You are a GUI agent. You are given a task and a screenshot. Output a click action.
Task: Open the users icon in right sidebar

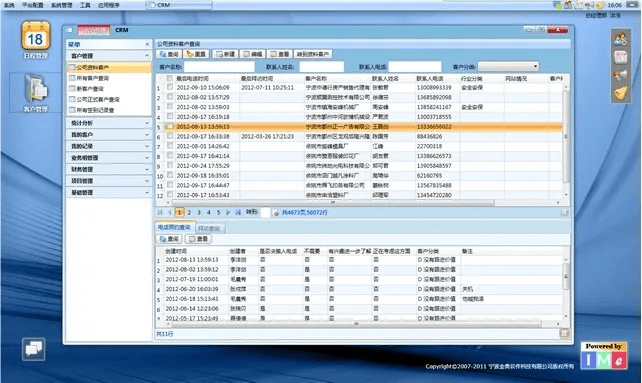pyautogui.click(x=621, y=39)
